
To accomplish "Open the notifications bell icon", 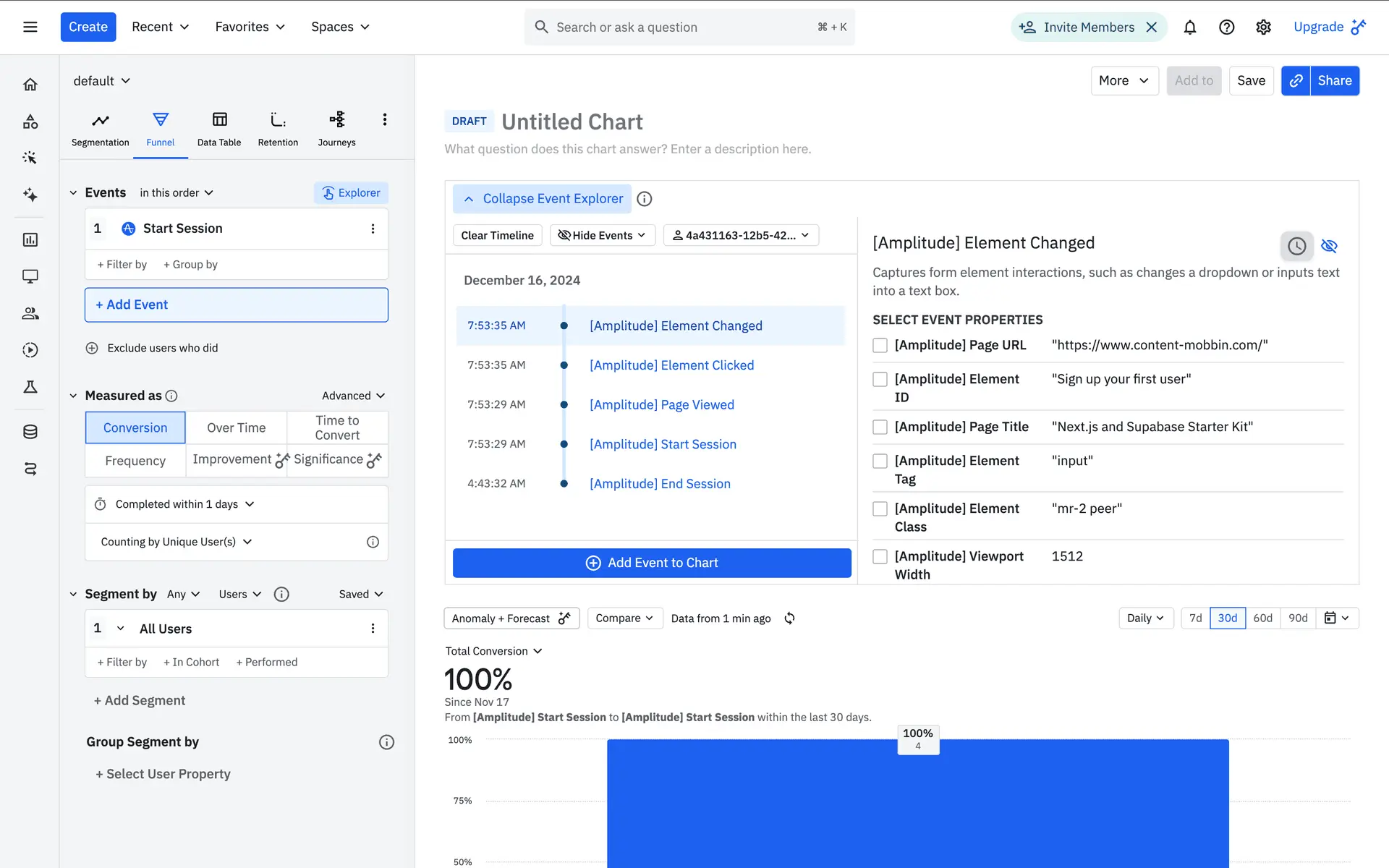I will point(1189,27).
